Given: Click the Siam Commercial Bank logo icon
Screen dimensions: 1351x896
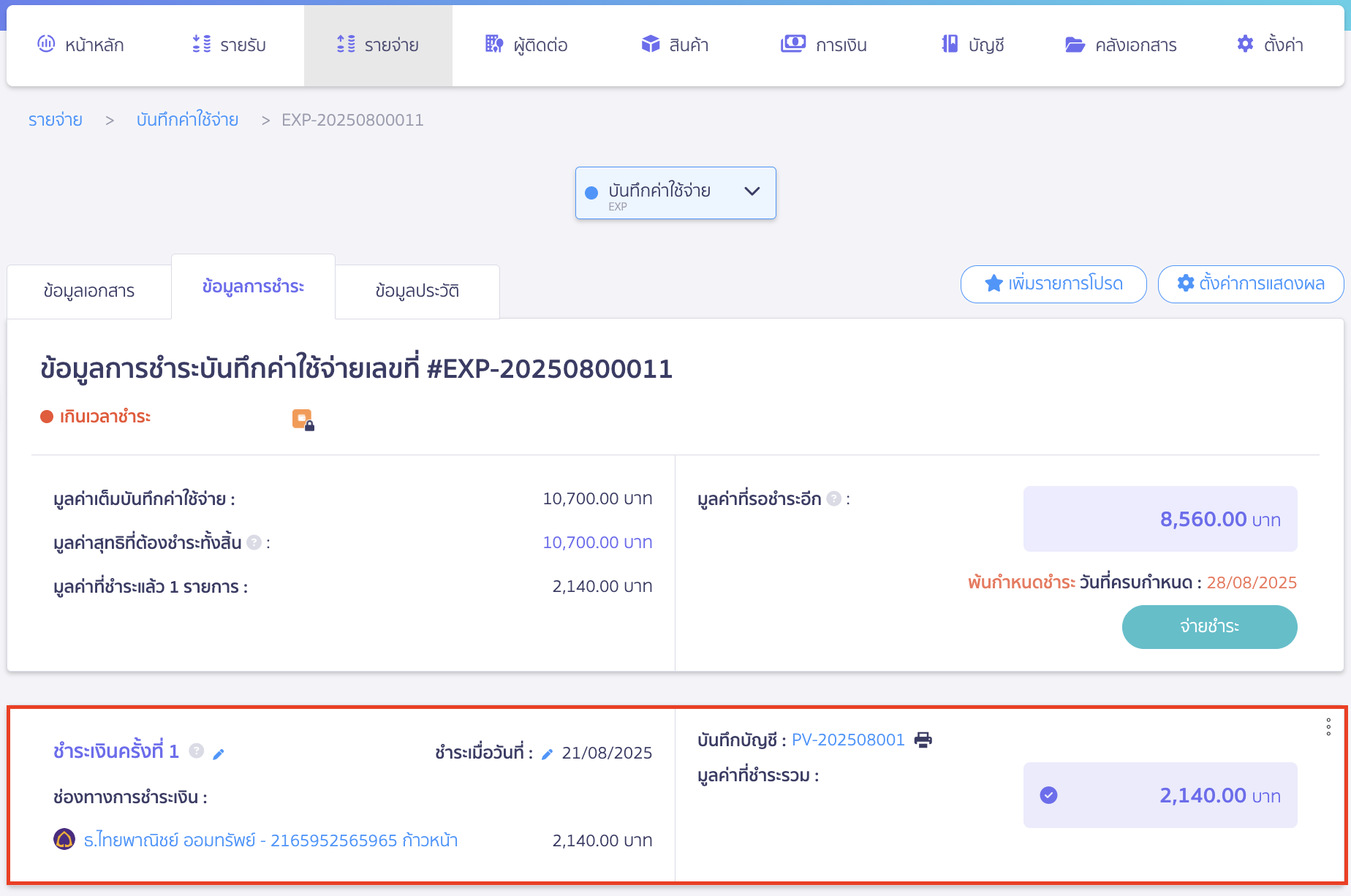Looking at the screenshot, I should 64,839.
